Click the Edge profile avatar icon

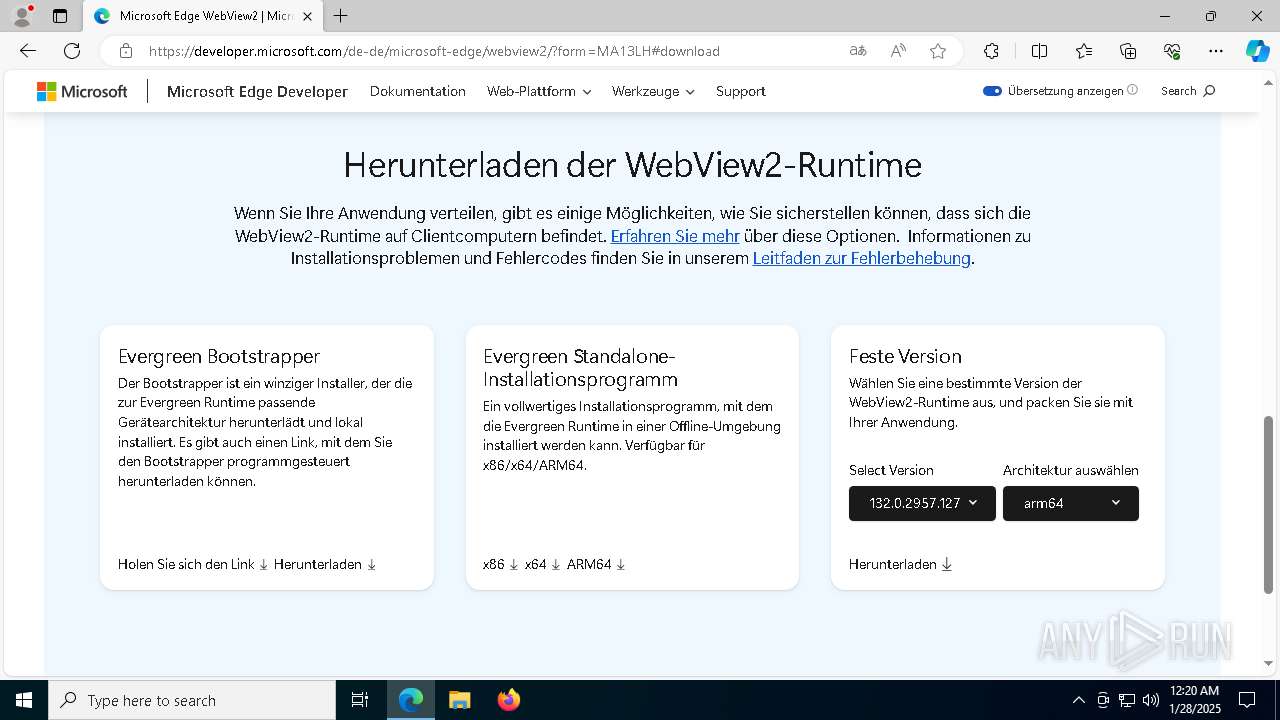click(22, 16)
